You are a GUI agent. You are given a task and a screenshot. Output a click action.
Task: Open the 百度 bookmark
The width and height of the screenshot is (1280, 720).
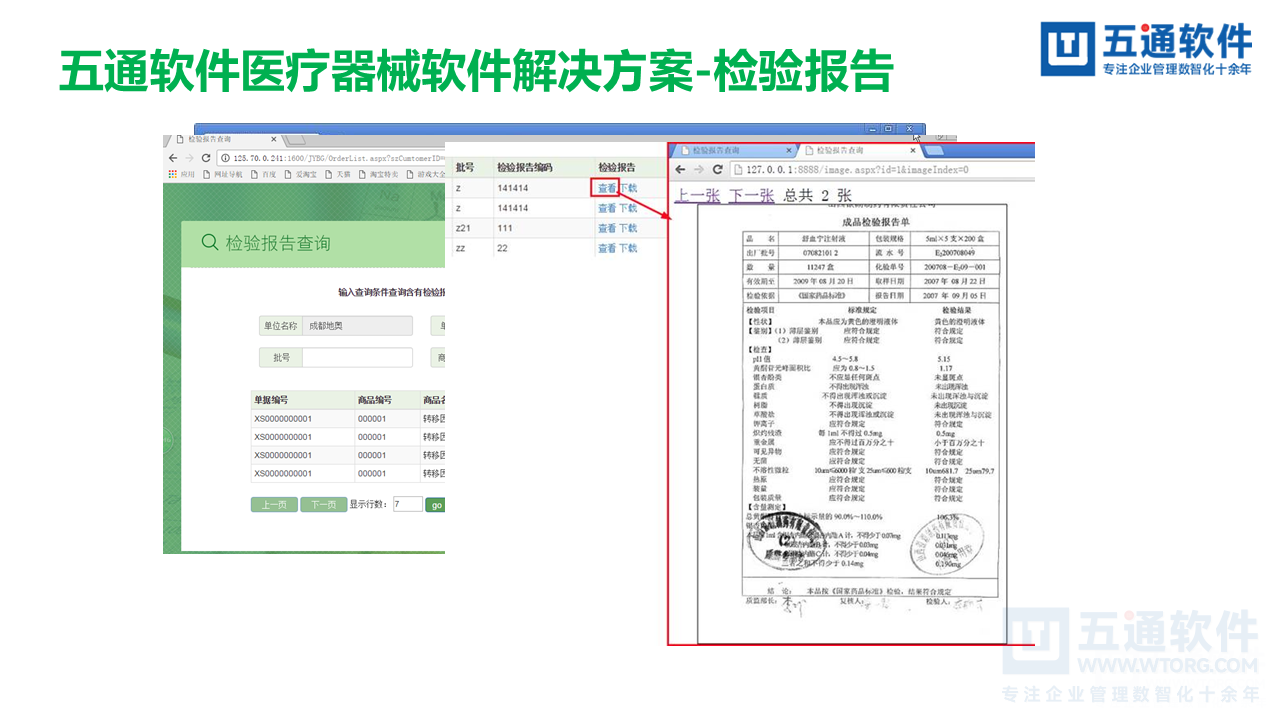coord(266,172)
